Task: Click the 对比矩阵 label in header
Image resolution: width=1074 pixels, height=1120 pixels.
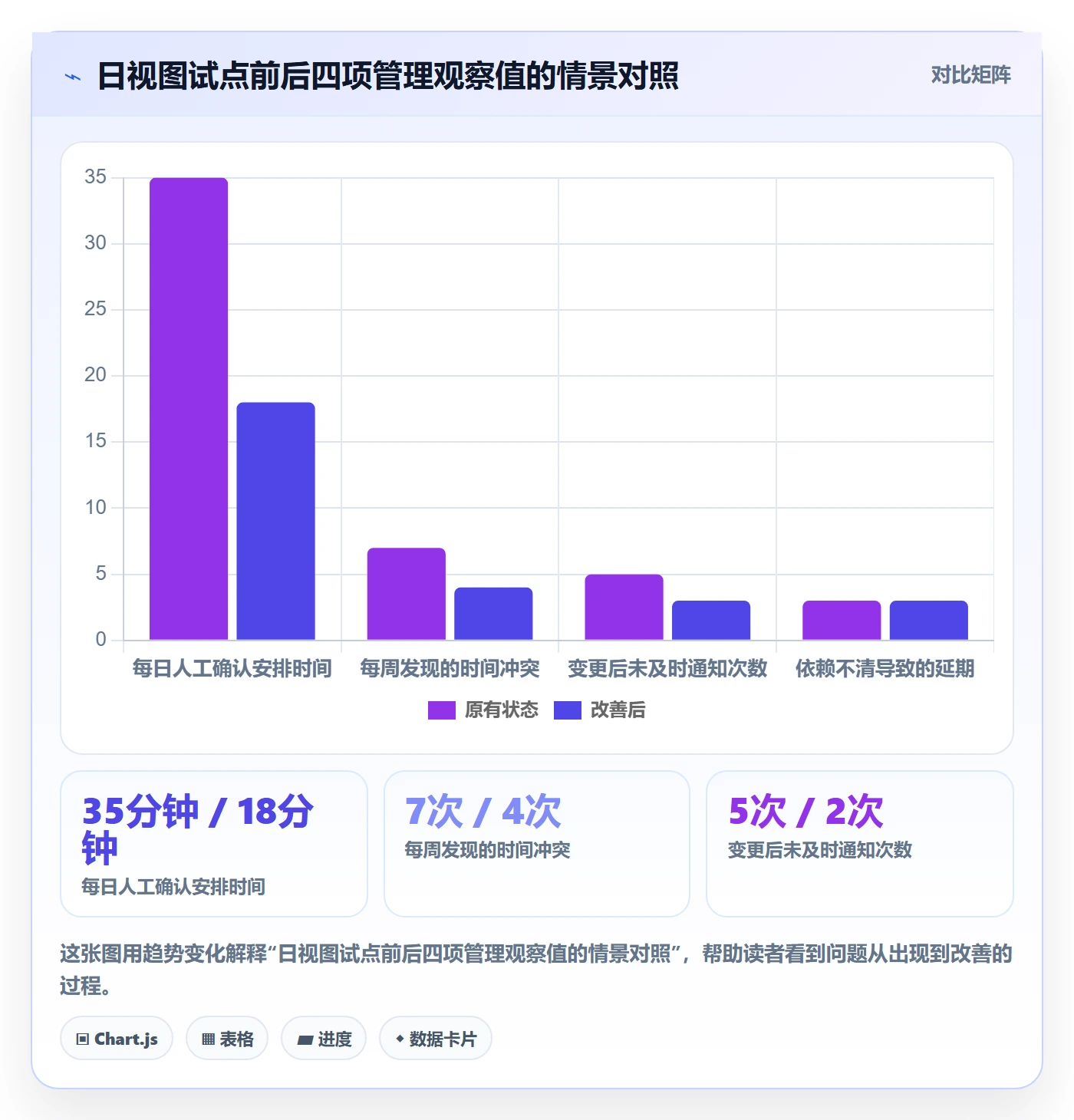Action: (970, 75)
